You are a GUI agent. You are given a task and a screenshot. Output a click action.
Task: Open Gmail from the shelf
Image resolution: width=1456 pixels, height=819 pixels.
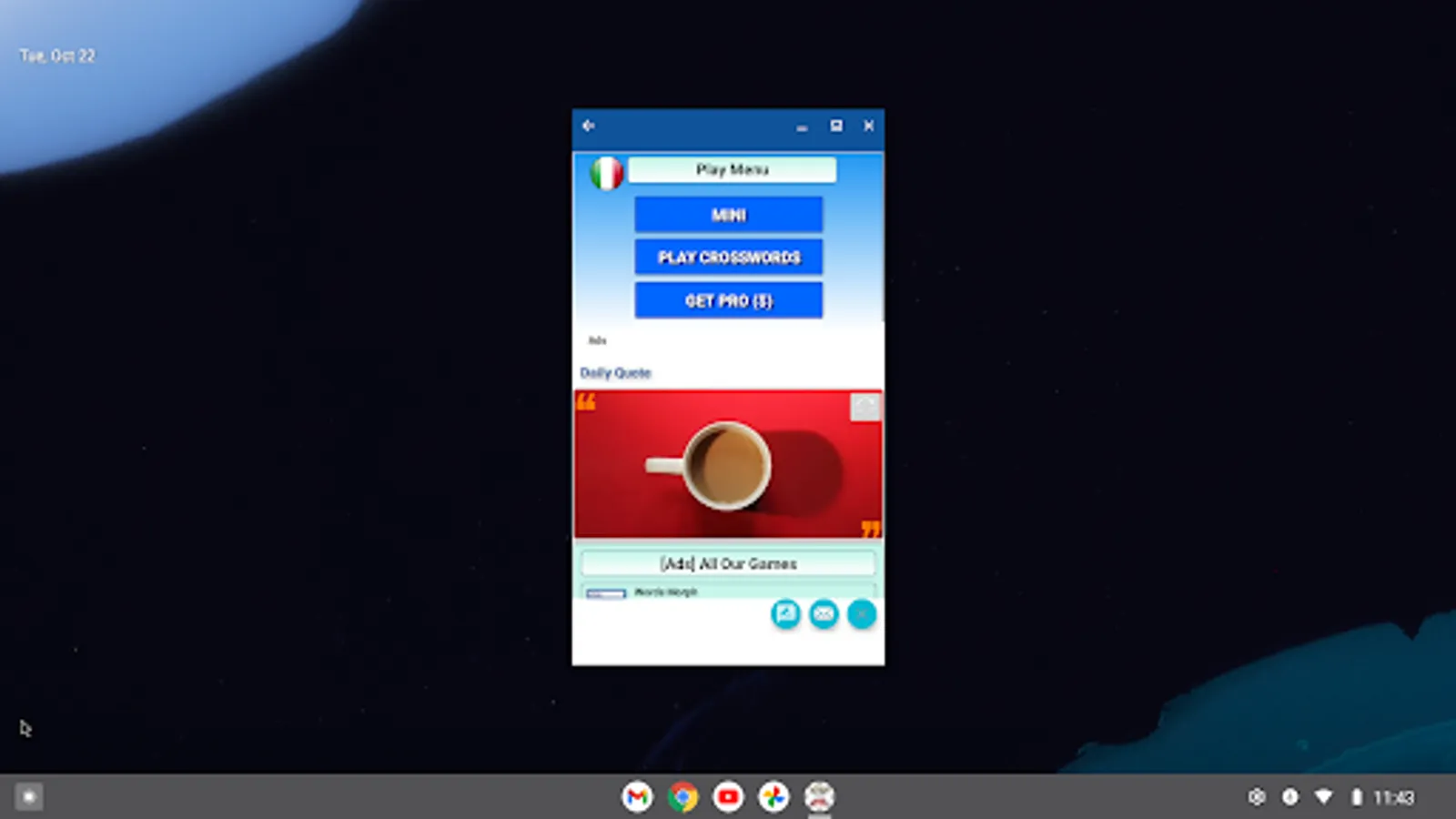coord(636,796)
